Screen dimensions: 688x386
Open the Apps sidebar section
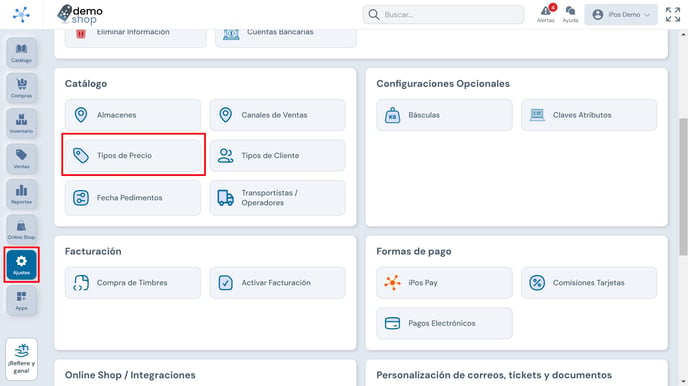point(22,300)
